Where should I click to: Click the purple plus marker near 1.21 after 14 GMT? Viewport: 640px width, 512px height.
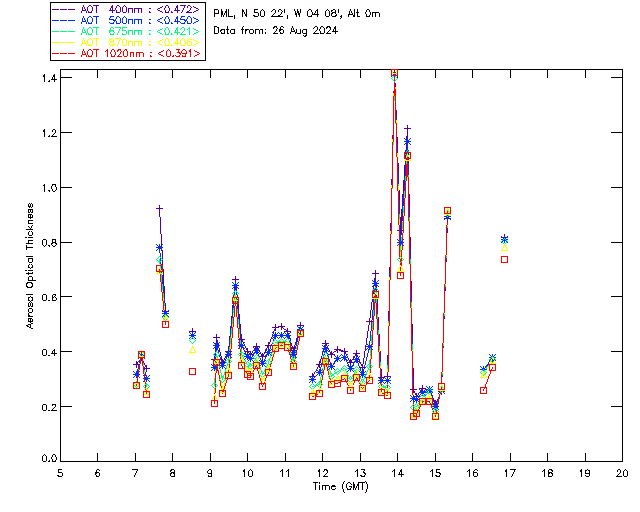coord(407,129)
